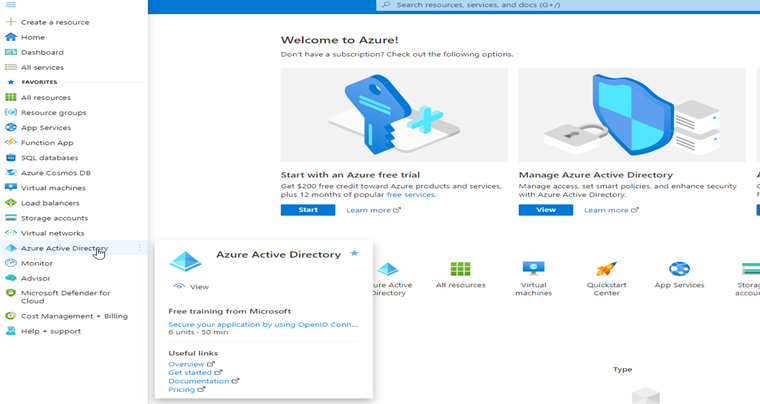Open Load balancers icon in sidebar
The height and width of the screenshot is (404, 760).
(11, 202)
